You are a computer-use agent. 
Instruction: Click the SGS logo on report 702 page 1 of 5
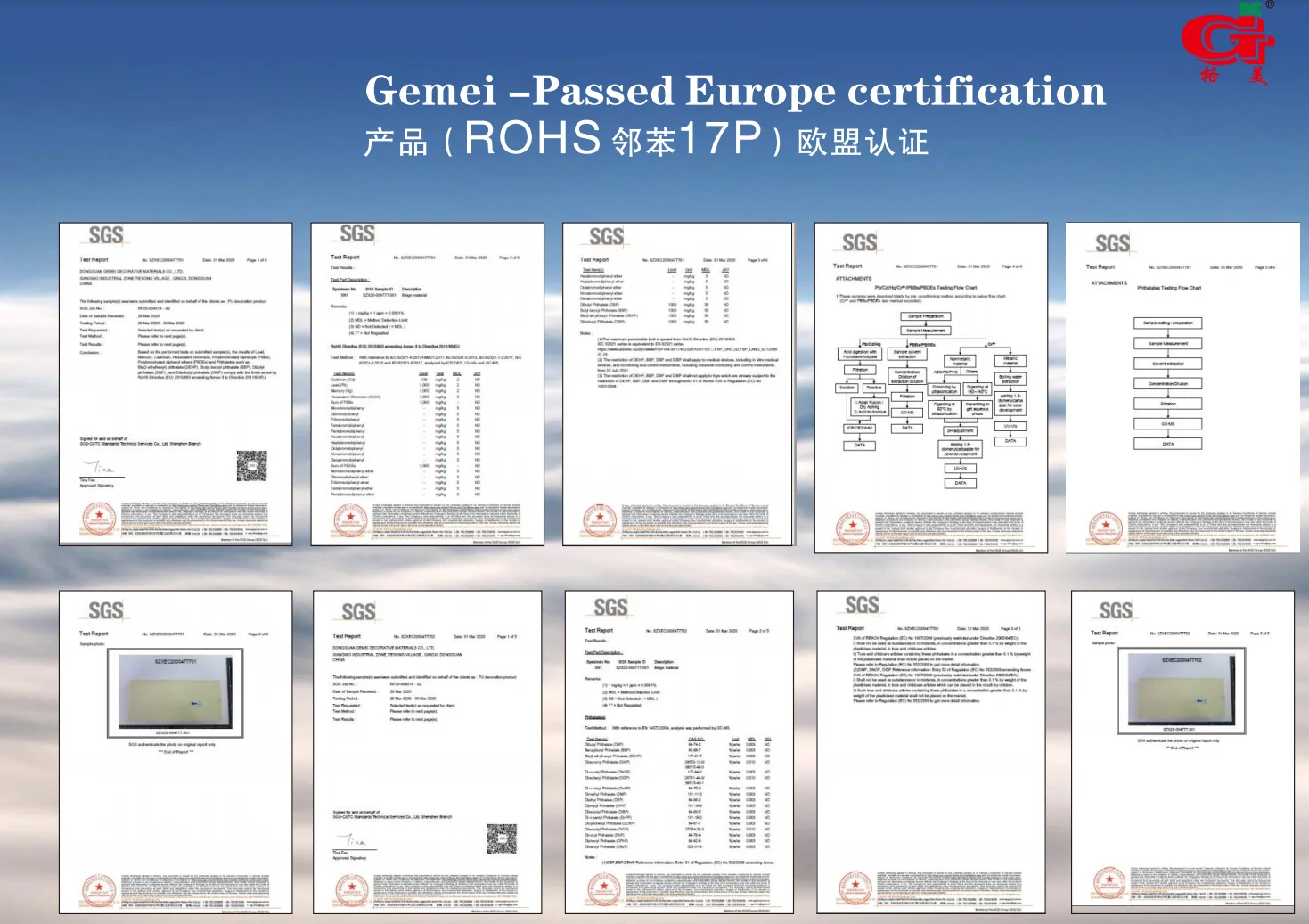coord(358,611)
